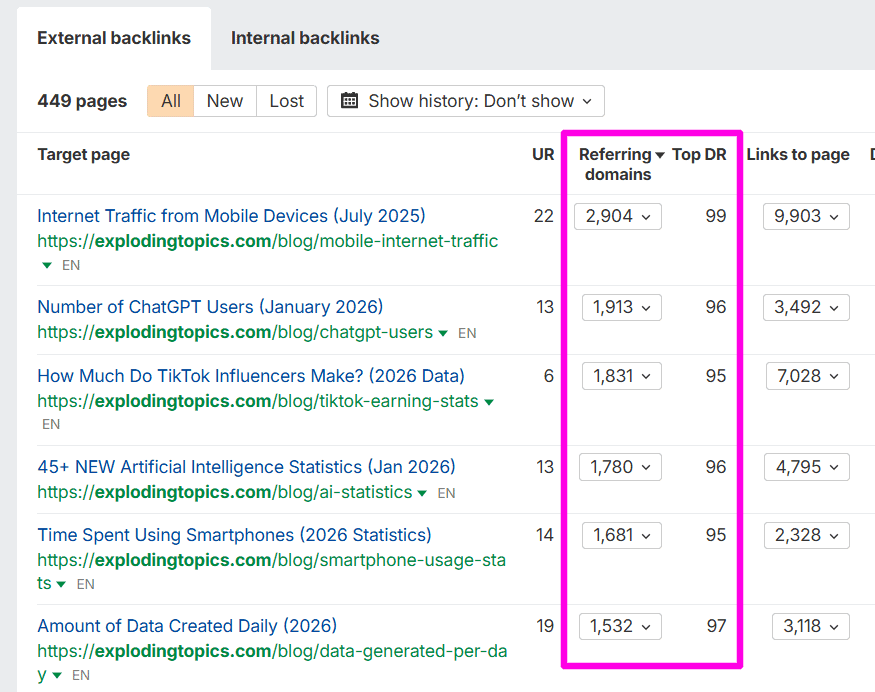The height and width of the screenshot is (692, 875).
Task: Sort by the UR column header
Action: 543,154
